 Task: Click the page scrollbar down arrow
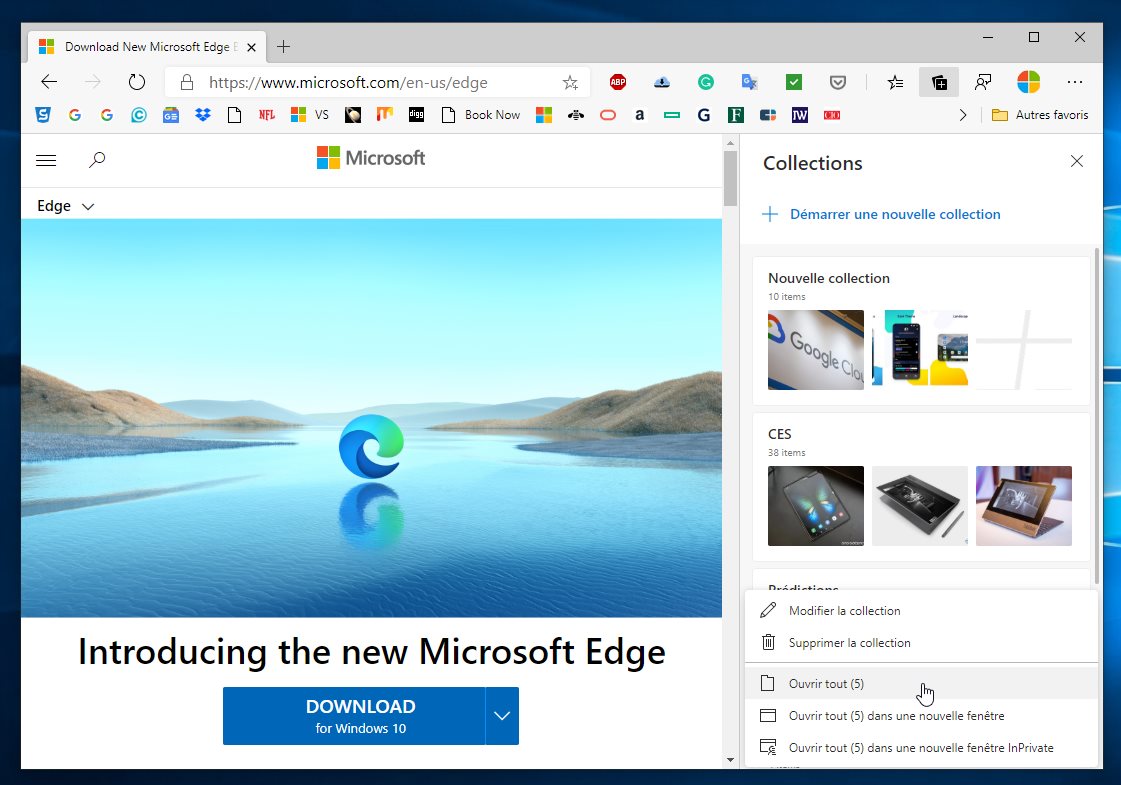tap(730, 760)
